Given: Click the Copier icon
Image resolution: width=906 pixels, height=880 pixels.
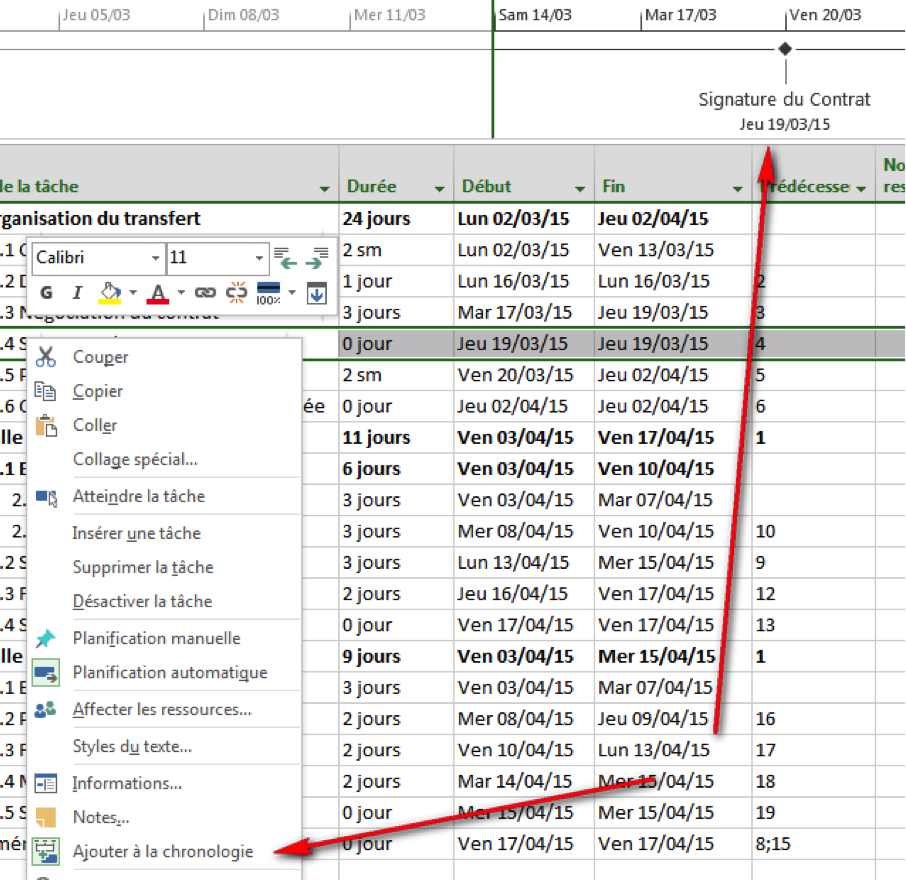Looking at the screenshot, I should tap(46, 391).
